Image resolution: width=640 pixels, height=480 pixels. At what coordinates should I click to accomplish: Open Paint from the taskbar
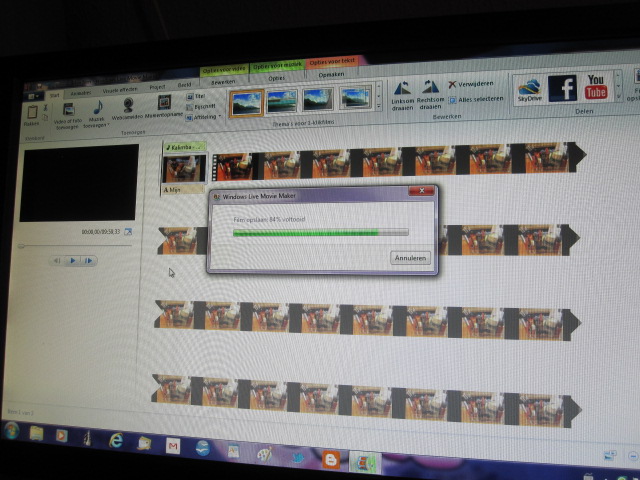click(x=264, y=454)
